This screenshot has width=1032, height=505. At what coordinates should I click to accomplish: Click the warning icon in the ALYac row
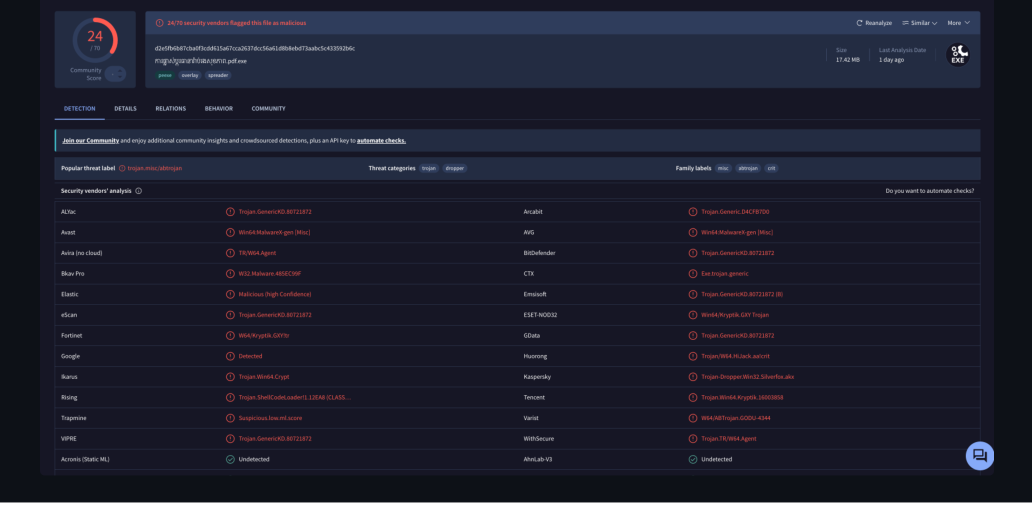click(230, 212)
